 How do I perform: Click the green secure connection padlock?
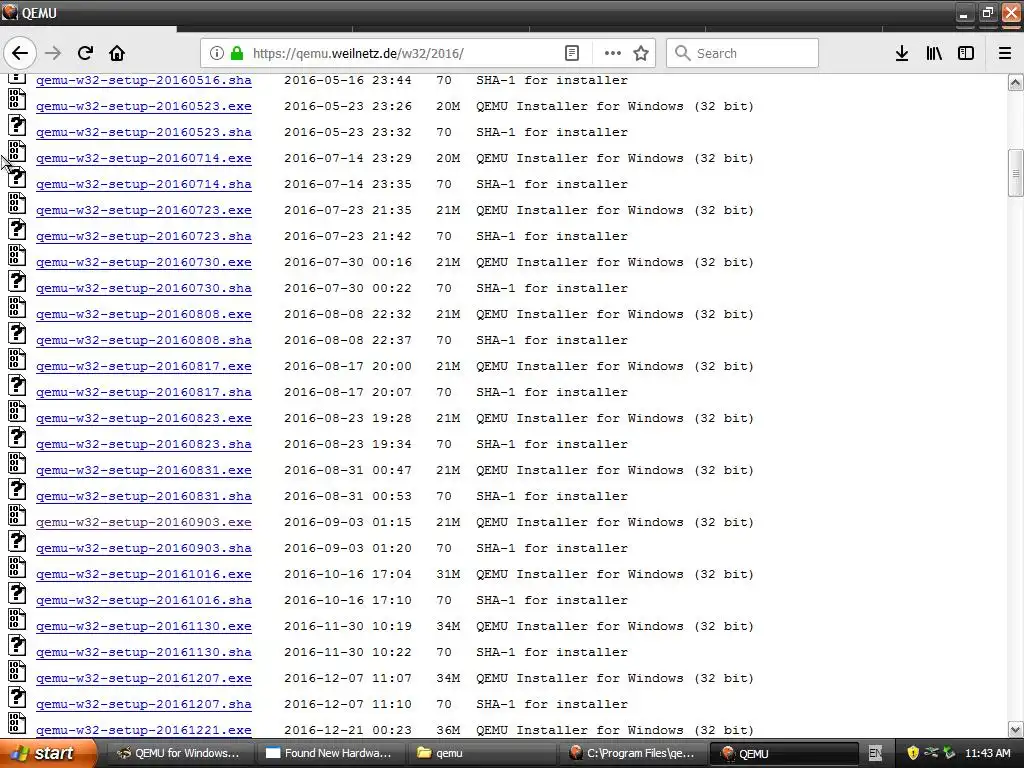click(236, 54)
